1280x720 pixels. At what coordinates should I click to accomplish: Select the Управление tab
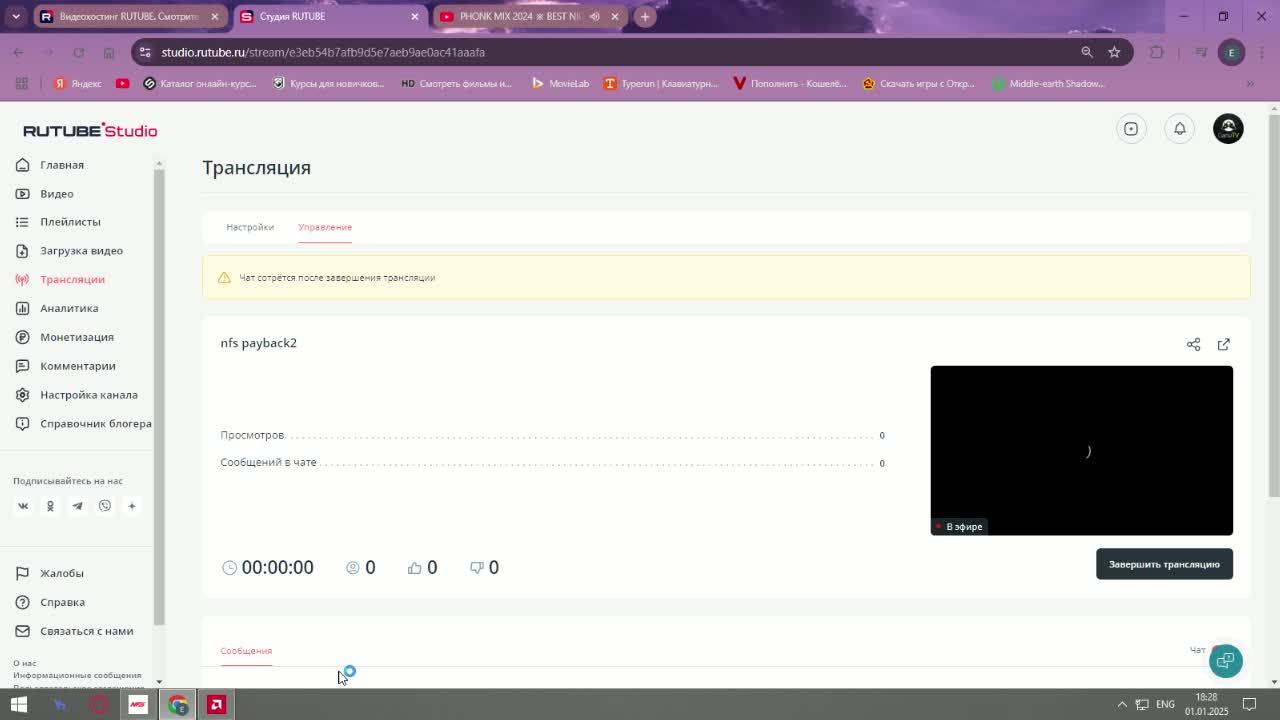click(x=325, y=227)
